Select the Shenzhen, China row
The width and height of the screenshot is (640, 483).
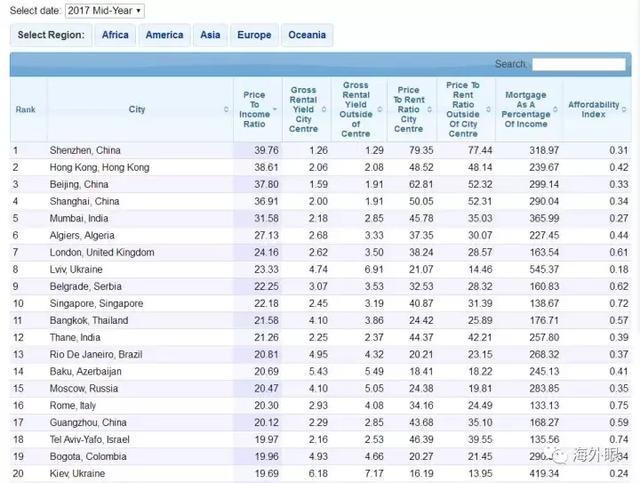[320, 150]
